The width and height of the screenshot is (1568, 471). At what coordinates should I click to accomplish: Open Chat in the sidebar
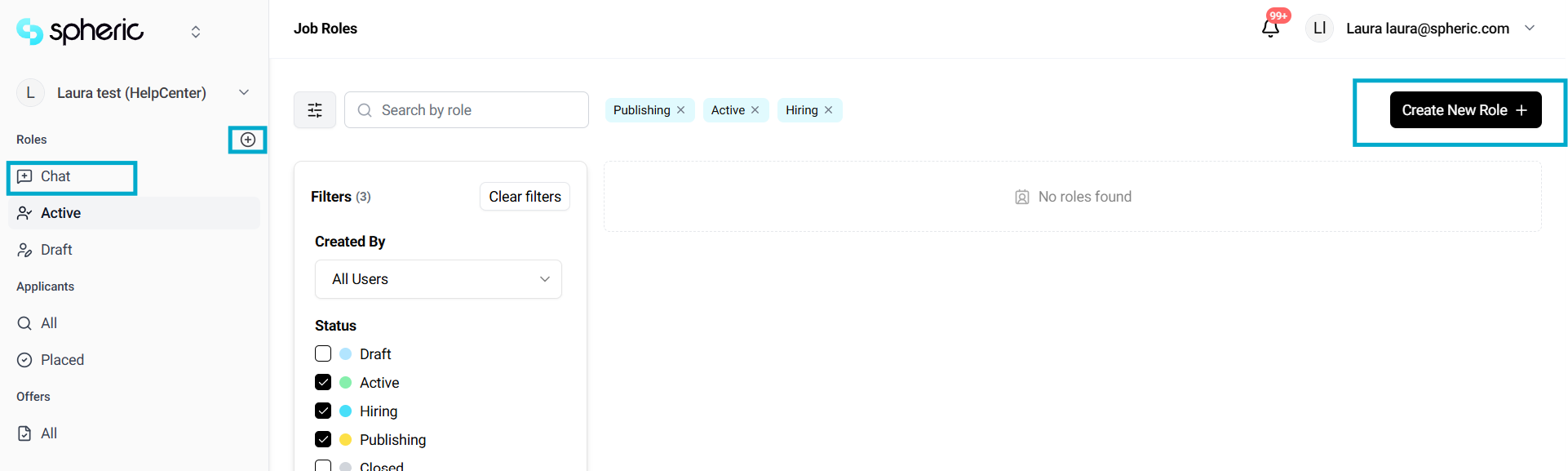click(55, 177)
